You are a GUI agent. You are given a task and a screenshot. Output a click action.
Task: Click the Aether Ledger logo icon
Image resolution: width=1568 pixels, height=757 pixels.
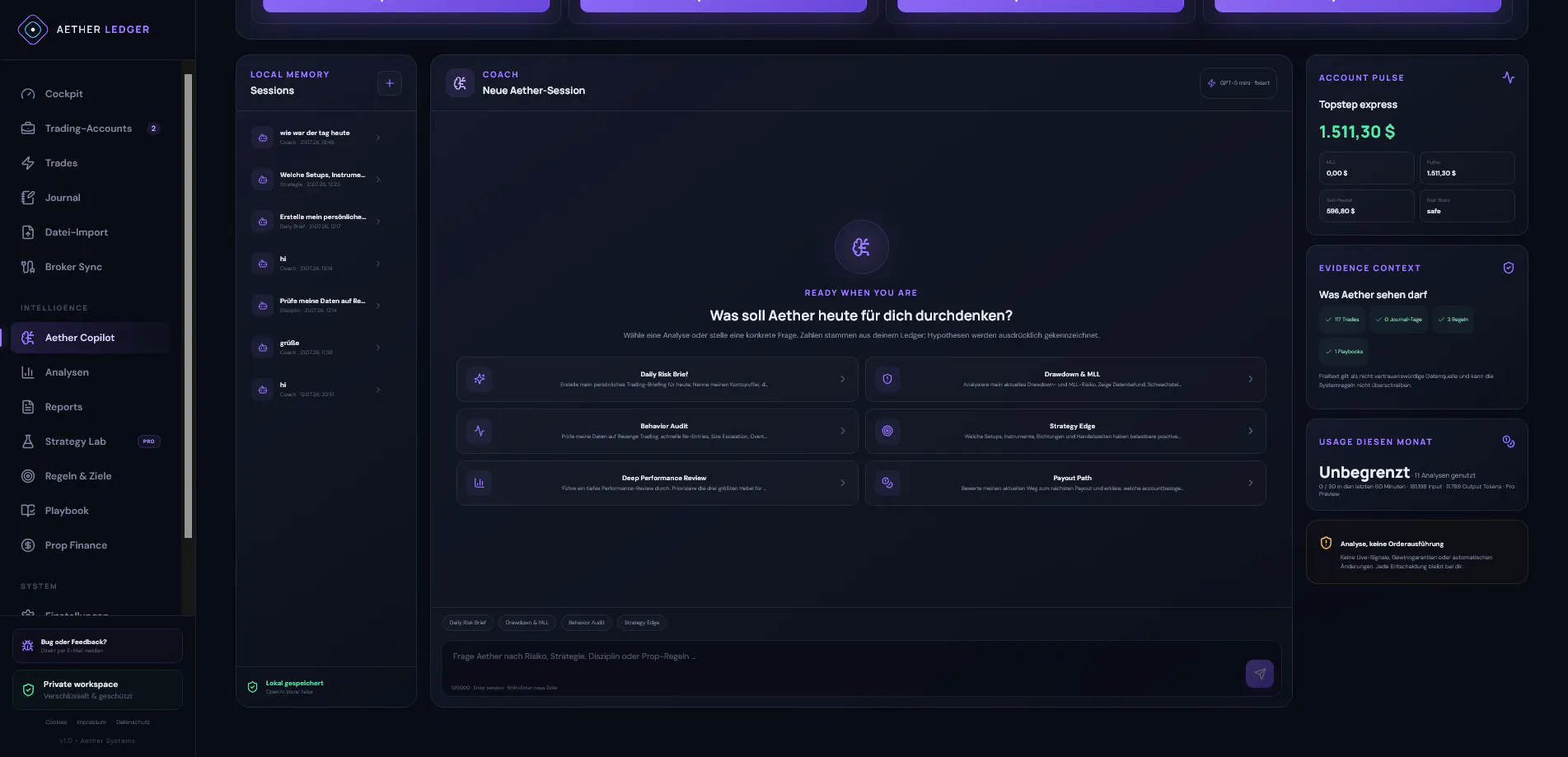click(32, 30)
